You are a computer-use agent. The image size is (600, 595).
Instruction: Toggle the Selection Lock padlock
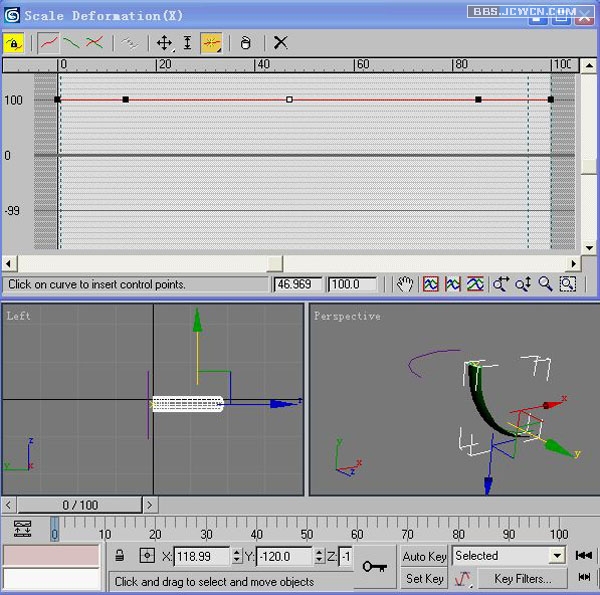pos(120,555)
